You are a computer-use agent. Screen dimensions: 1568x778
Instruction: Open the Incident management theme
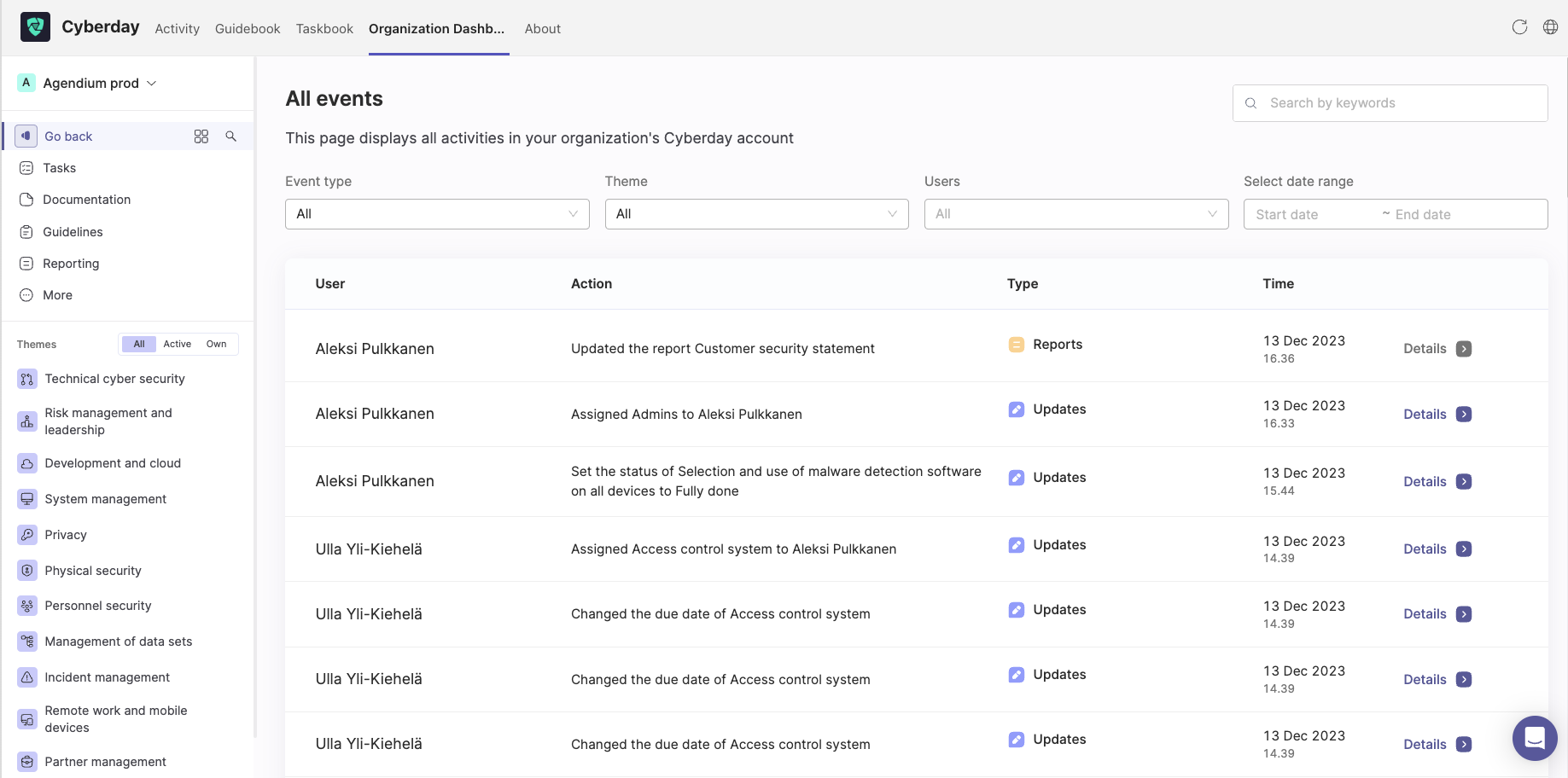[x=108, y=677]
